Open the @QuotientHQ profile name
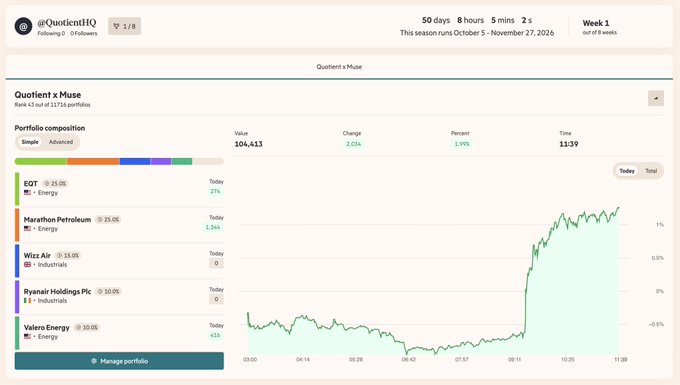This screenshot has width=680, height=385. tap(67, 23)
